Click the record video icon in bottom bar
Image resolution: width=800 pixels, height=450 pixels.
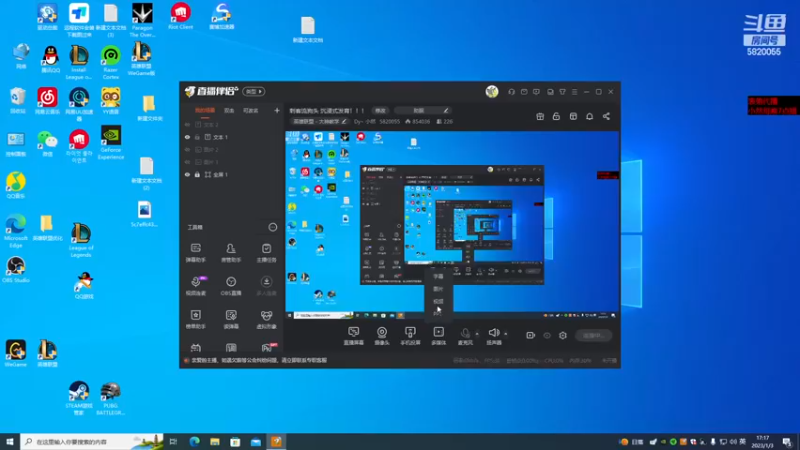pyautogui.click(x=531, y=335)
